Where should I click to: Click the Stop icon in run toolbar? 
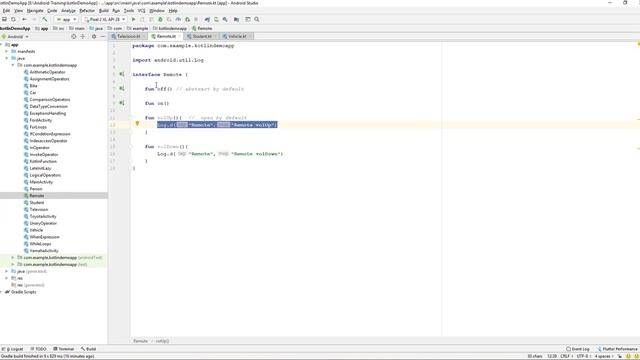[196, 19]
